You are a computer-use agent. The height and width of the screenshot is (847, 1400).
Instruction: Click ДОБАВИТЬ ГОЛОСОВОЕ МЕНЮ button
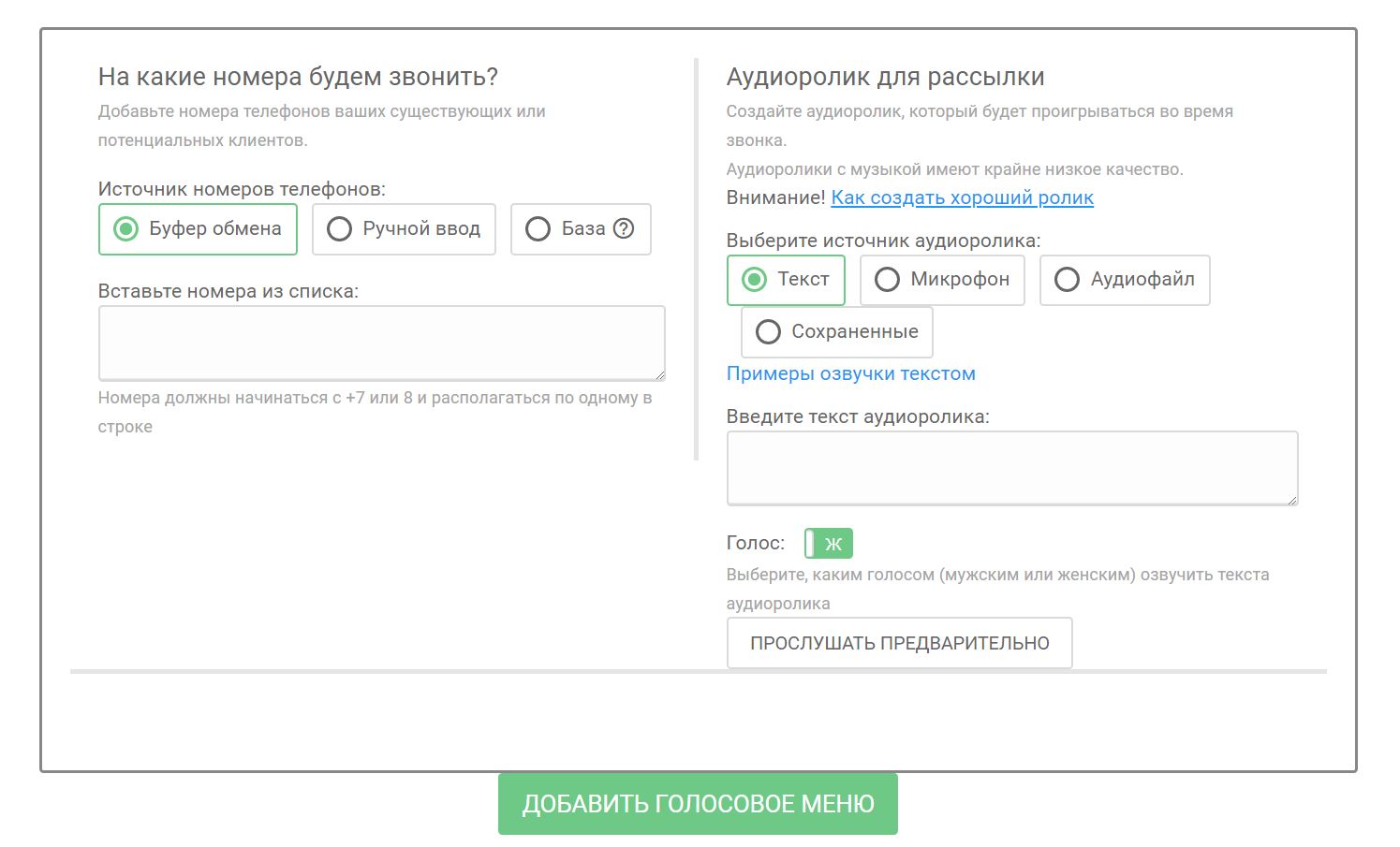coord(698,804)
